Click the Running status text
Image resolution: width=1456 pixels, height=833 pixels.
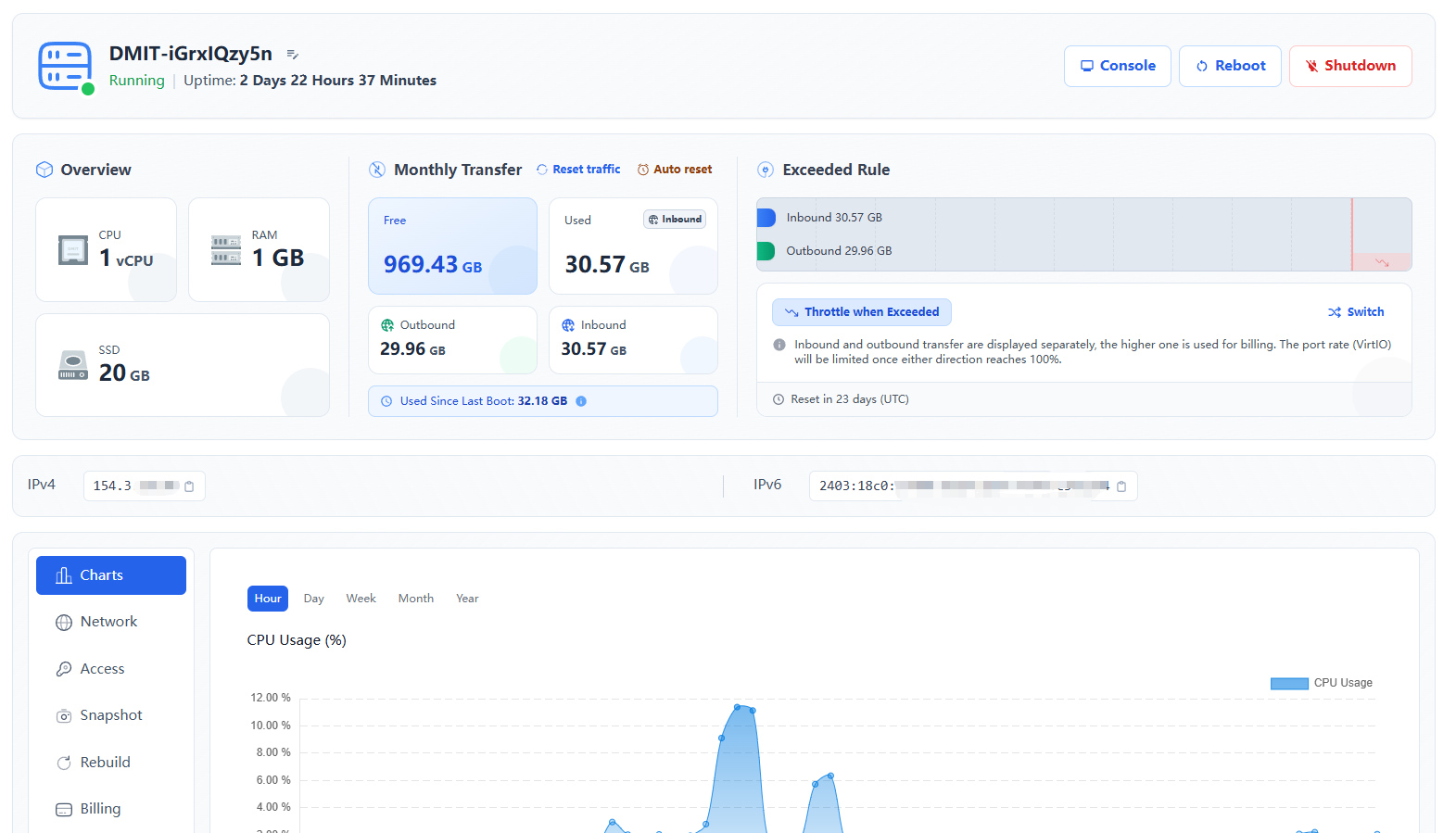pos(137,81)
